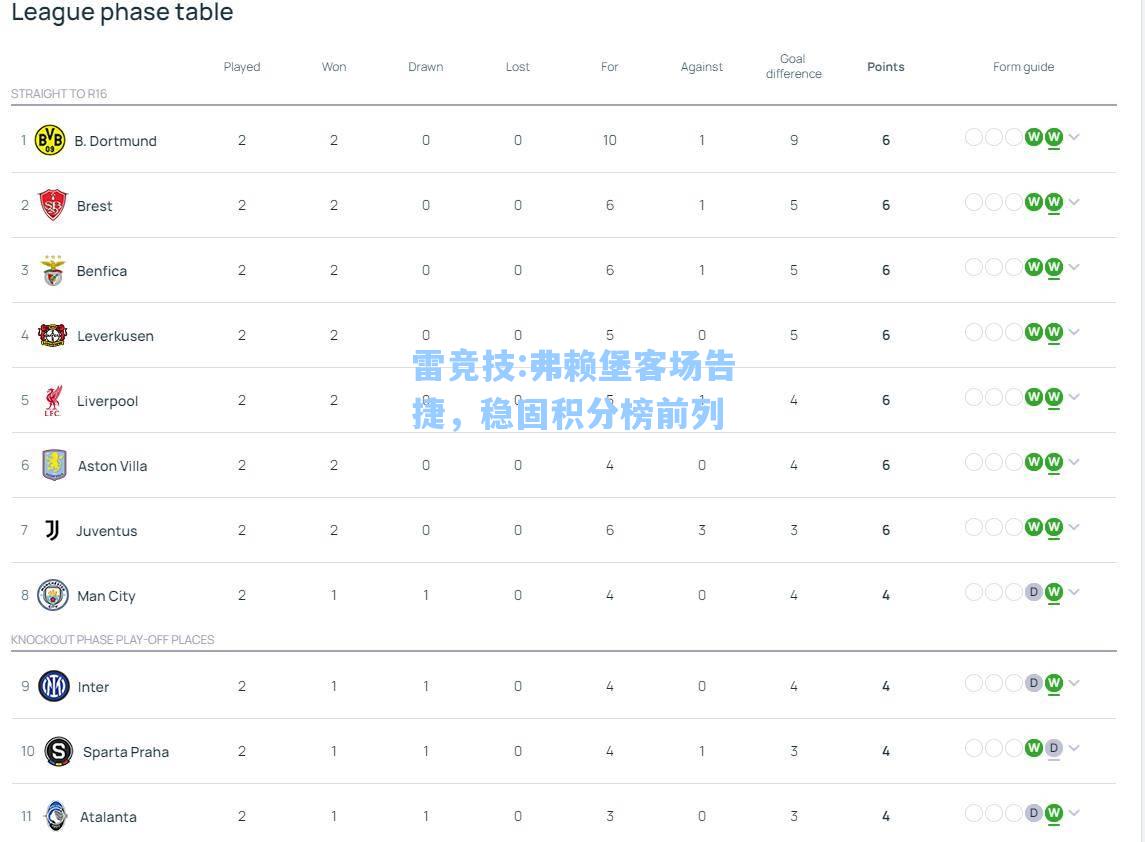Open the Liverpool team link
The width and height of the screenshot is (1145, 842).
pos(107,401)
